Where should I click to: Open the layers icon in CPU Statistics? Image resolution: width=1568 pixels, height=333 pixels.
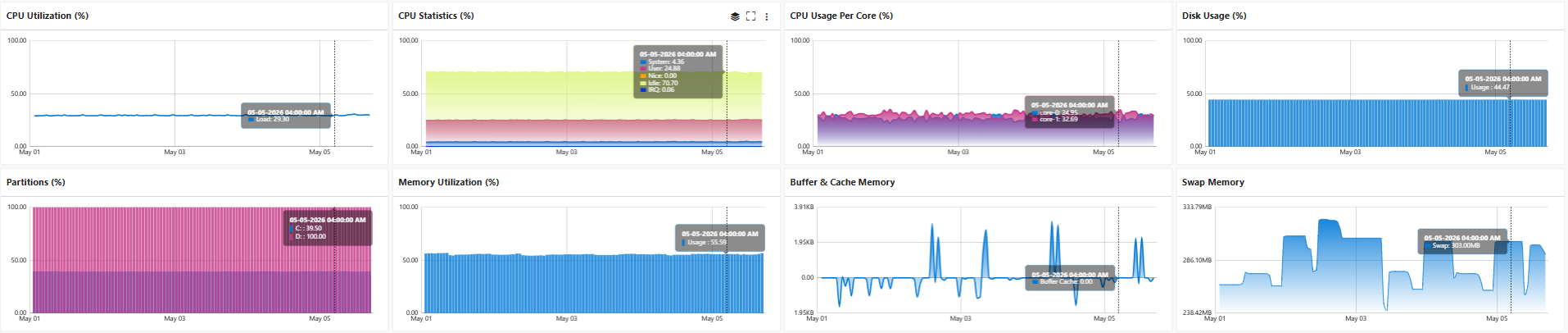click(735, 16)
